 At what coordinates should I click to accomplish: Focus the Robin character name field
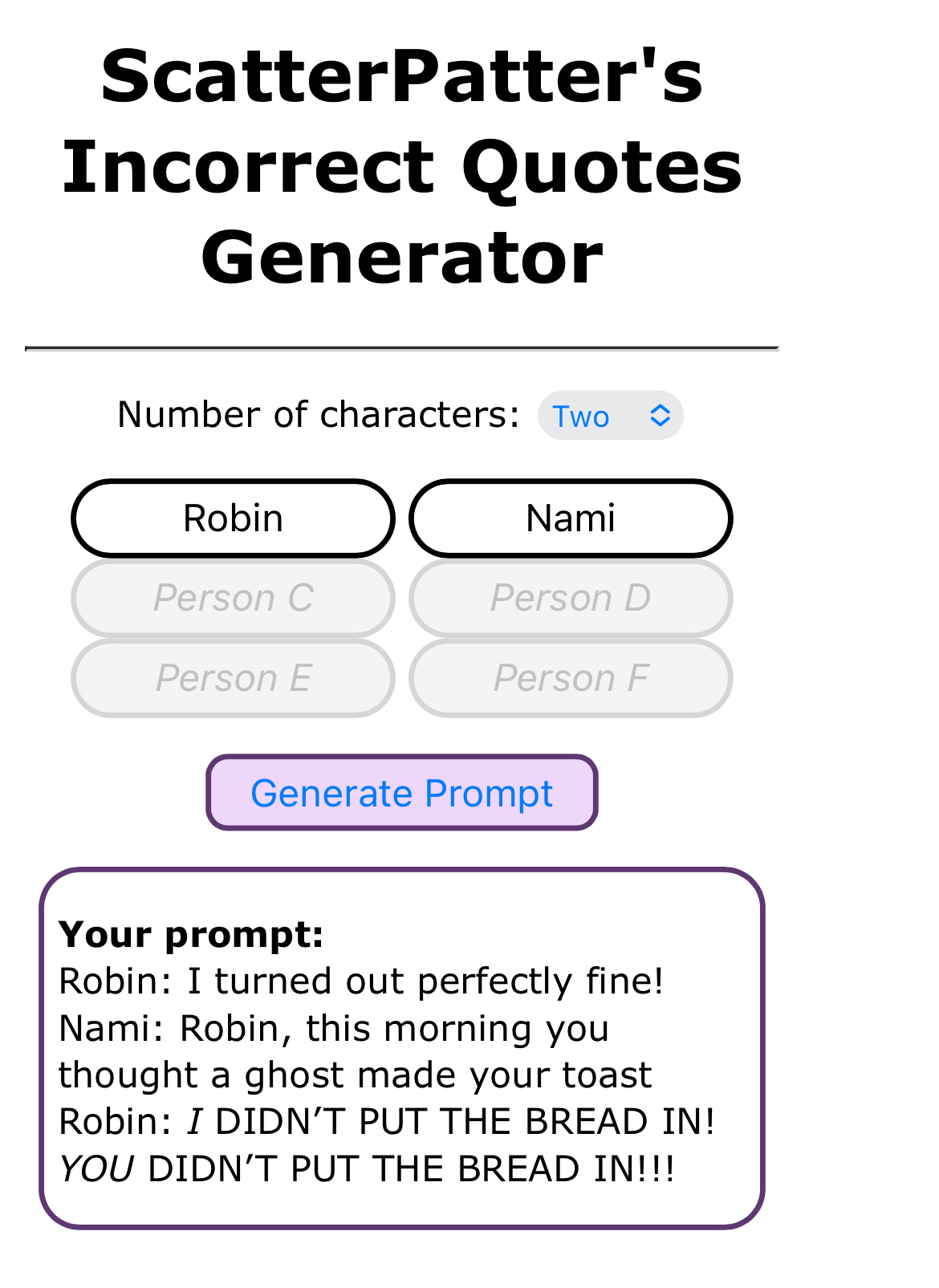pyautogui.click(x=233, y=518)
